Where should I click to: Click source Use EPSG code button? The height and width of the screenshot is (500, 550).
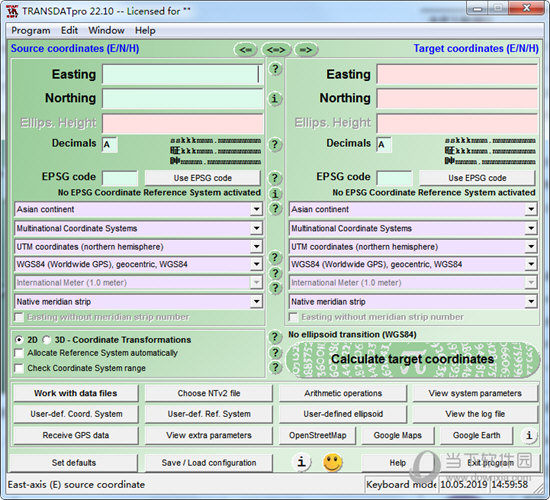coord(203,178)
